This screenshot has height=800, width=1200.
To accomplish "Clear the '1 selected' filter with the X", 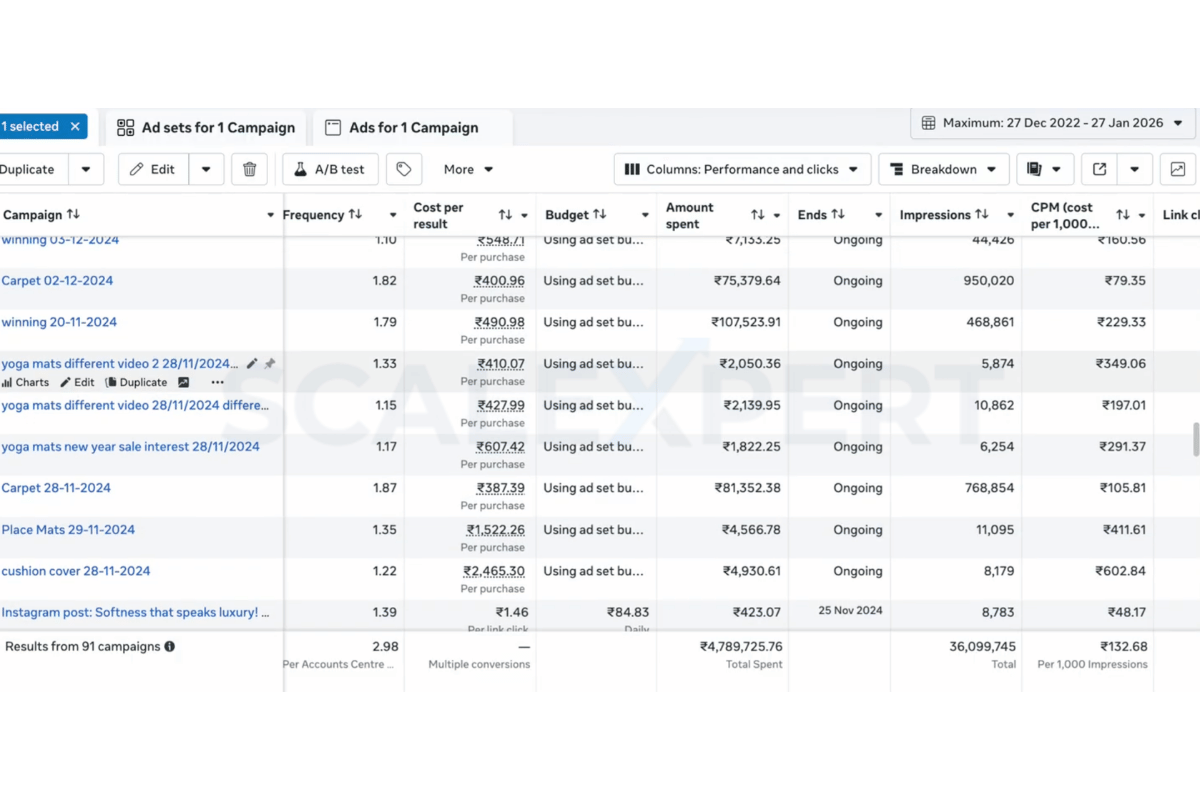I will [x=75, y=127].
